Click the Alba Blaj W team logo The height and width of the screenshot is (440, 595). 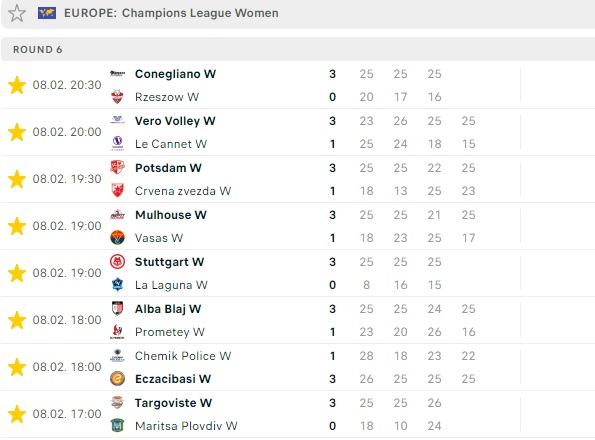coord(117,309)
